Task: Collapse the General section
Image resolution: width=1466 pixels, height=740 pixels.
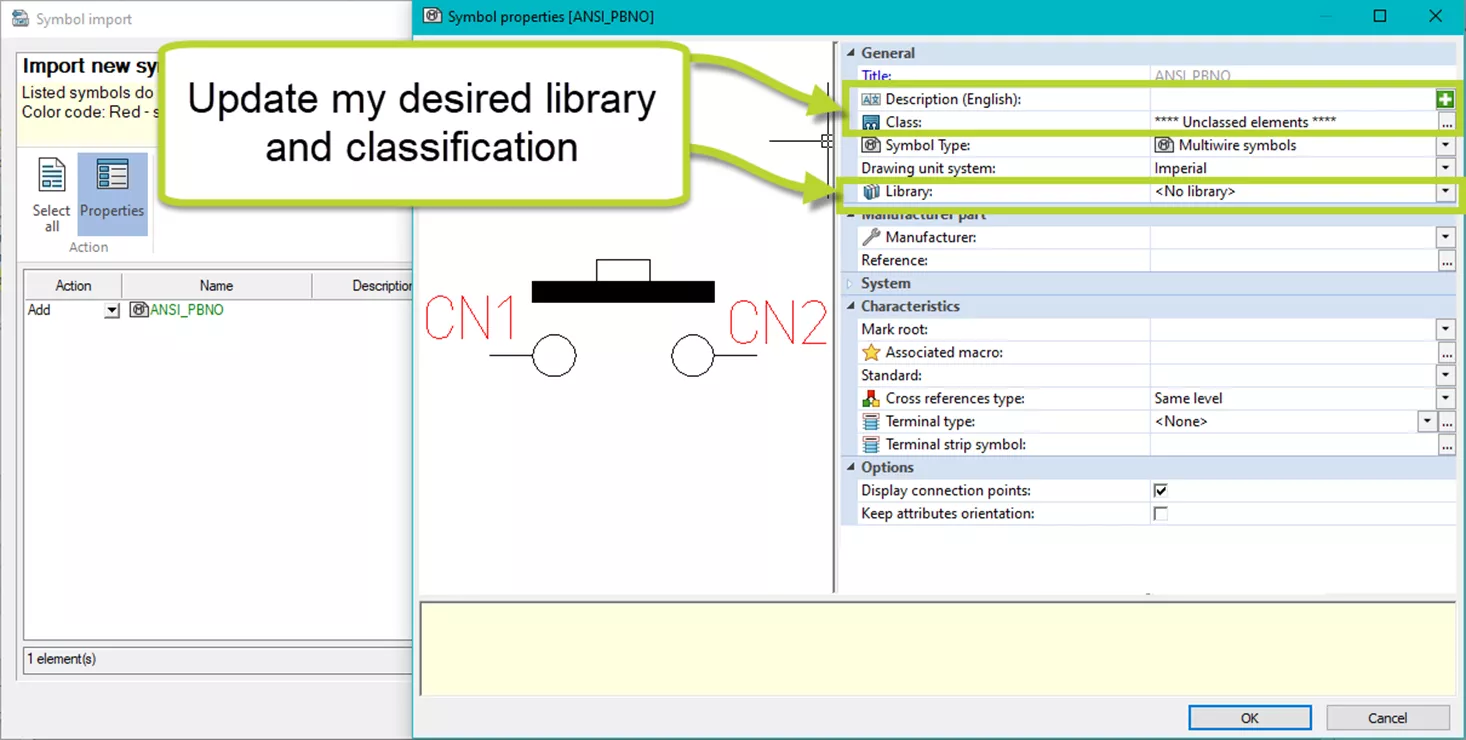Action: pos(851,53)
